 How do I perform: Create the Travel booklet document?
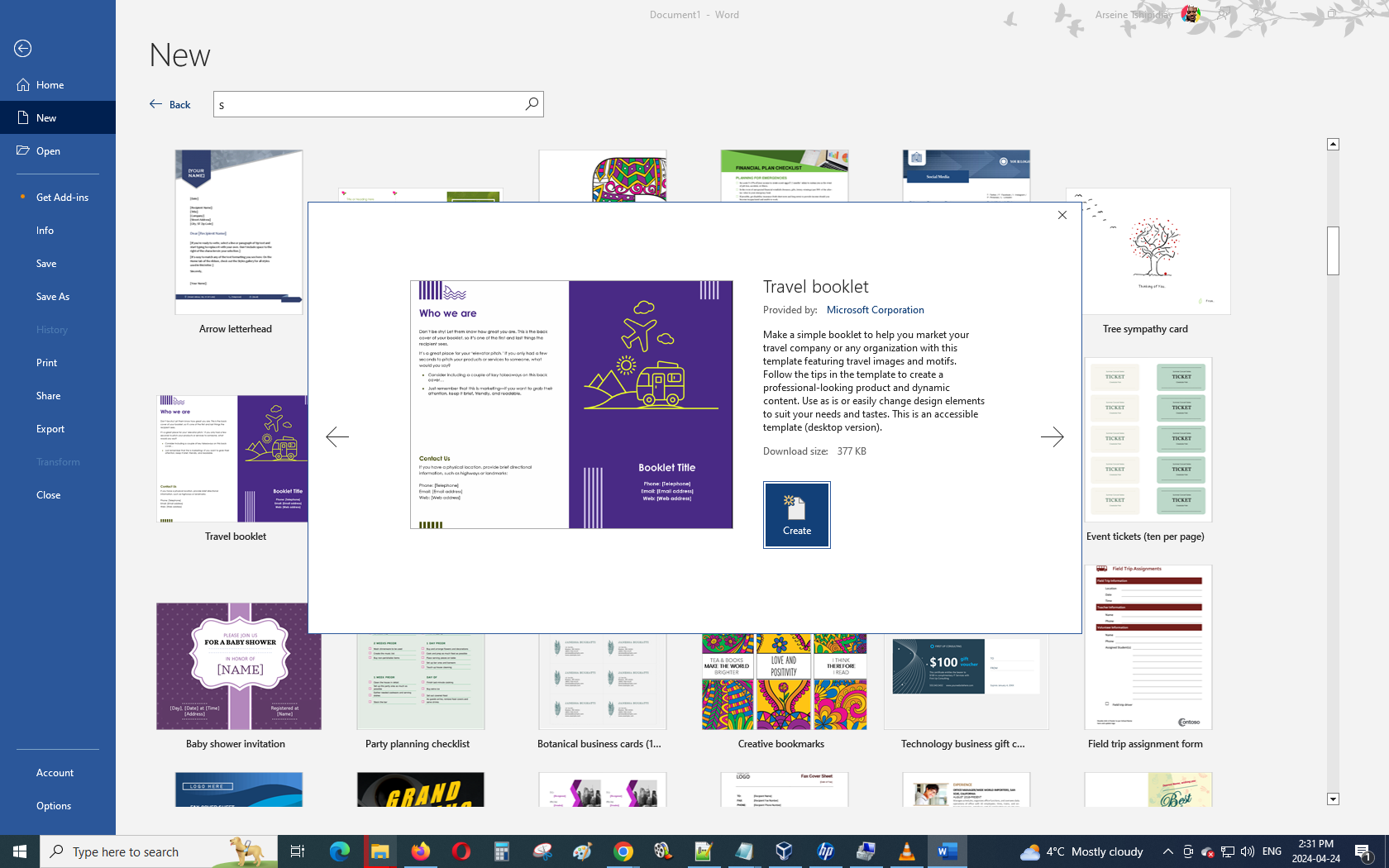pos(796,514)
